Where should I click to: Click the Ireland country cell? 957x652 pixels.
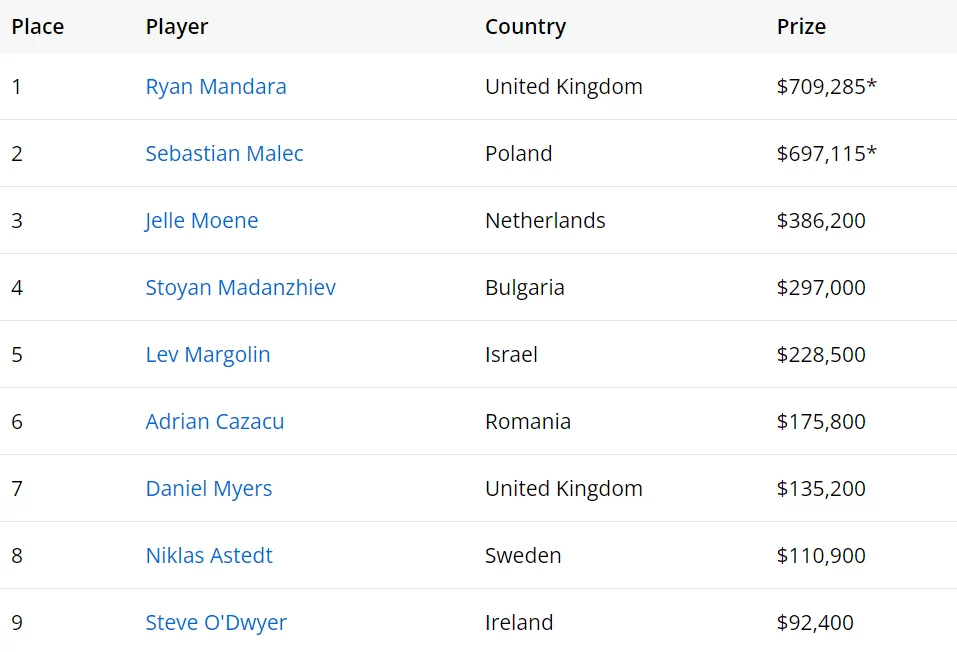coord(518,623)
